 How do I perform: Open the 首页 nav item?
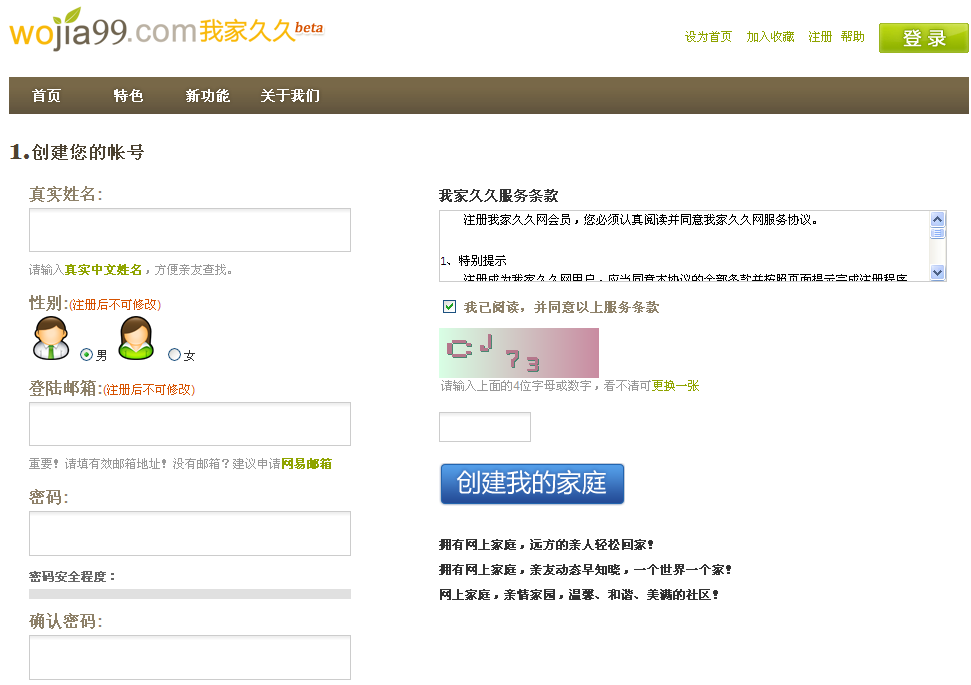(x=46, y=95)
